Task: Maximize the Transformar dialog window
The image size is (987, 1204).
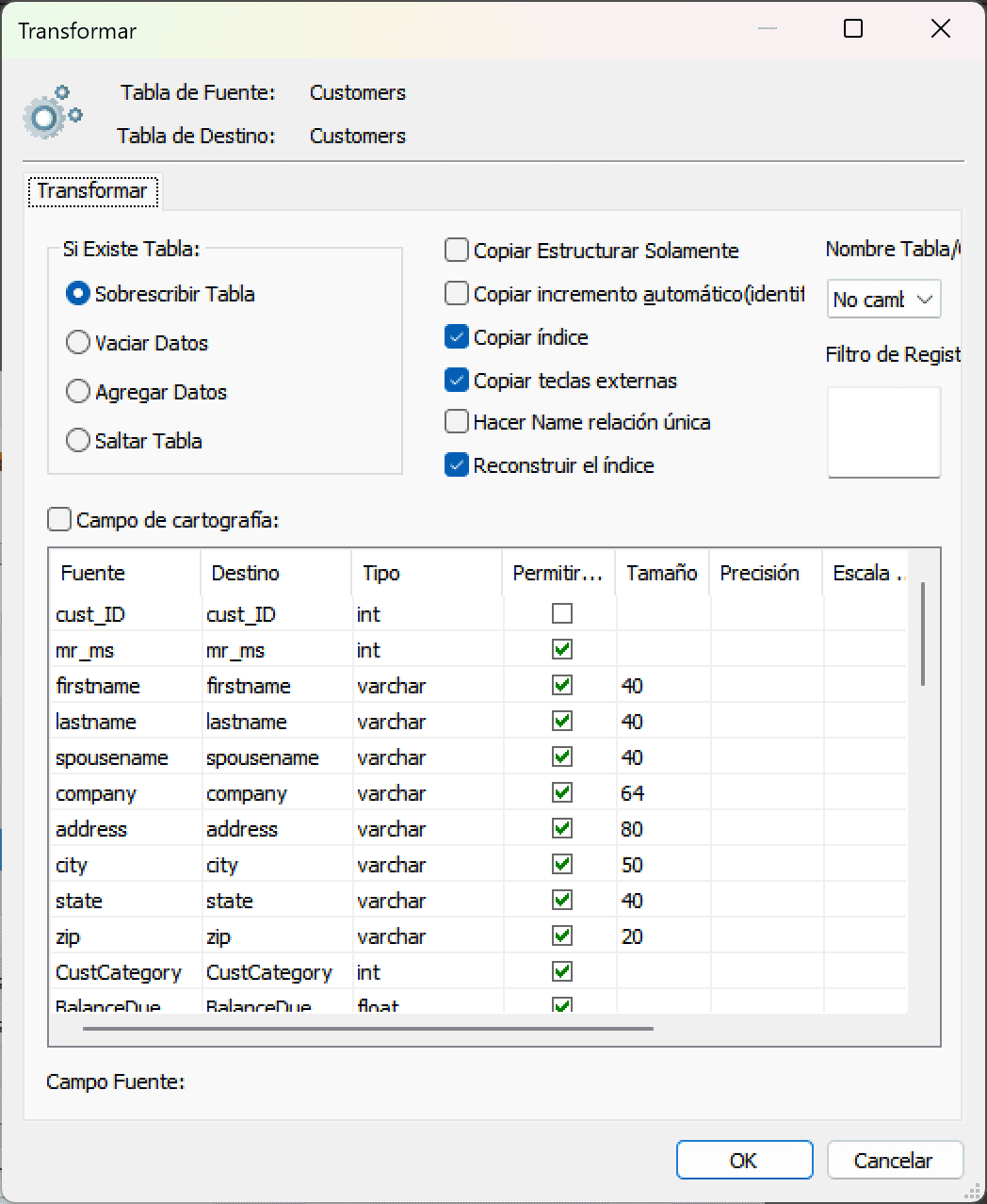Action: pyautogui.click(x=853, y=29)
